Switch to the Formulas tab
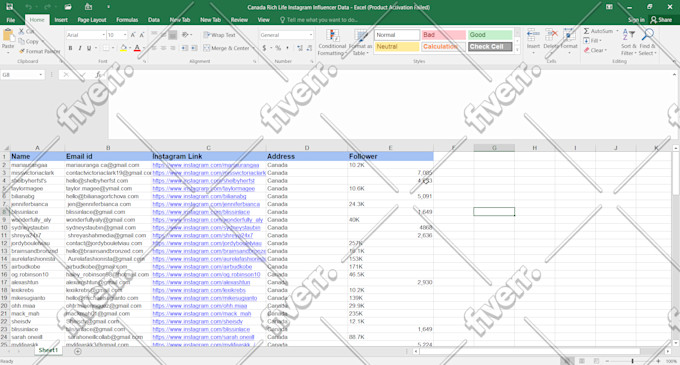680x365 pixels. (127, 20)
